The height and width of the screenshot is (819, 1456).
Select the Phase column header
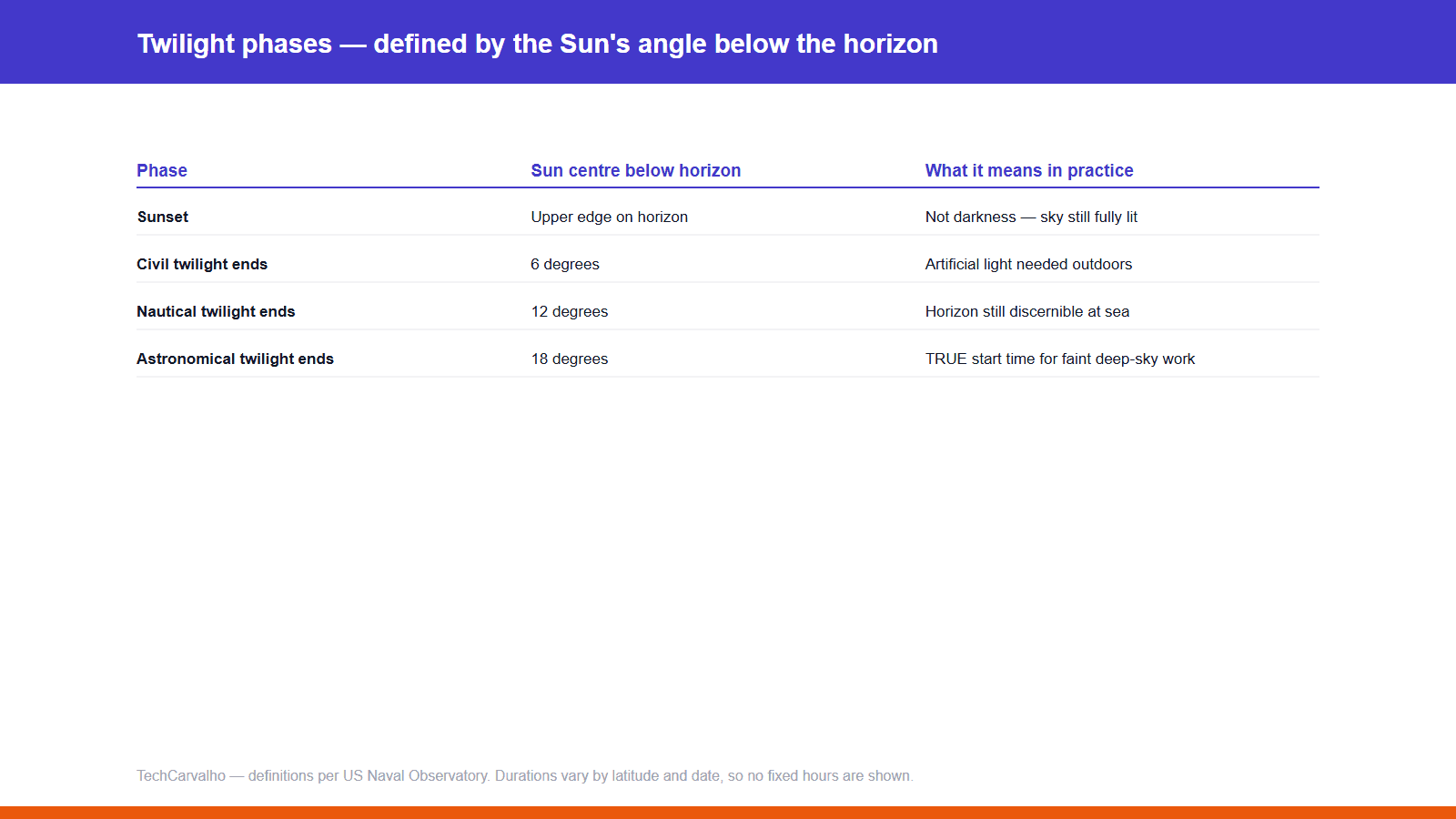coord(162,170)
